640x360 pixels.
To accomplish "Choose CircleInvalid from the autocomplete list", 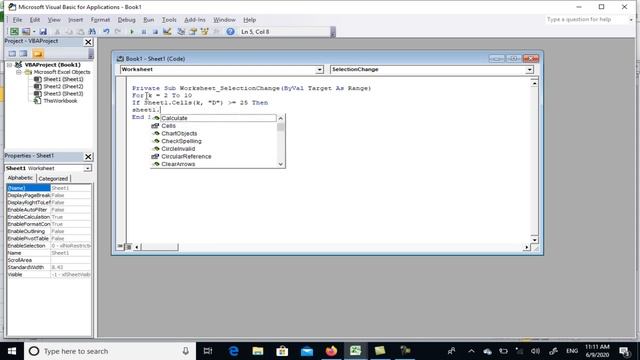I will click(x=214, y=149).
